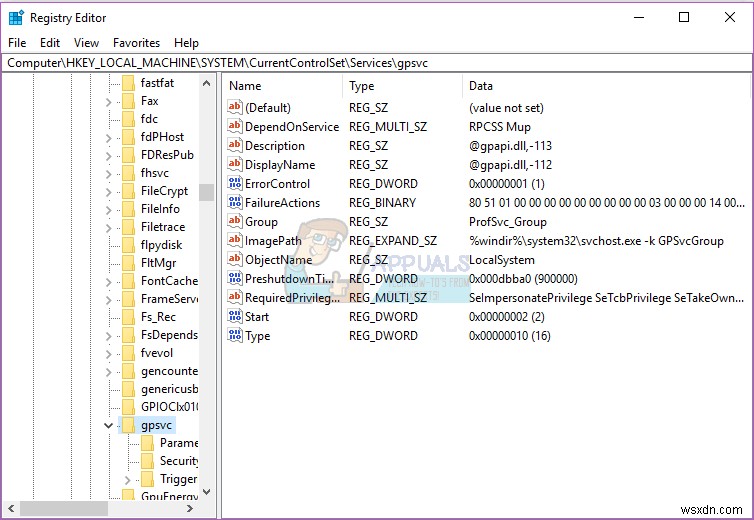Image resolution: width=754 pixels, height=520 pixels.
Task: Select the FrameServer tree key
Action: pos(169,299)
